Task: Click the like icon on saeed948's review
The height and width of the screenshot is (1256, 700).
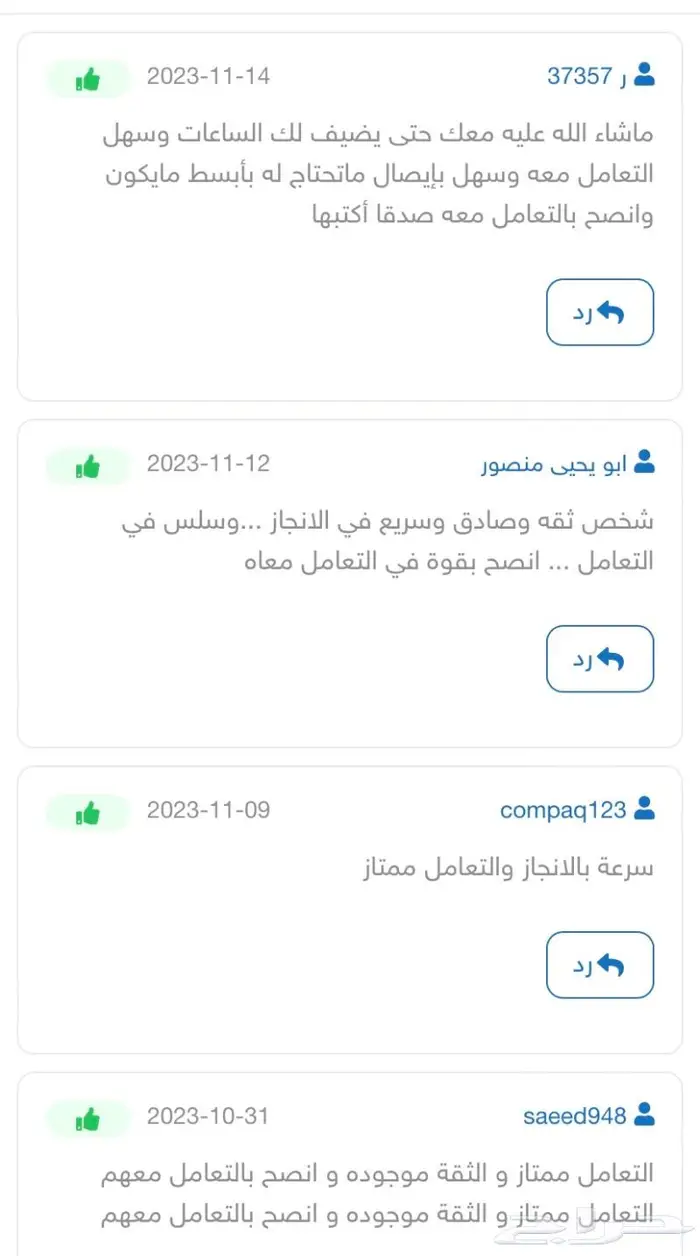Action: pyautogui.click(x=86, y=1119)
